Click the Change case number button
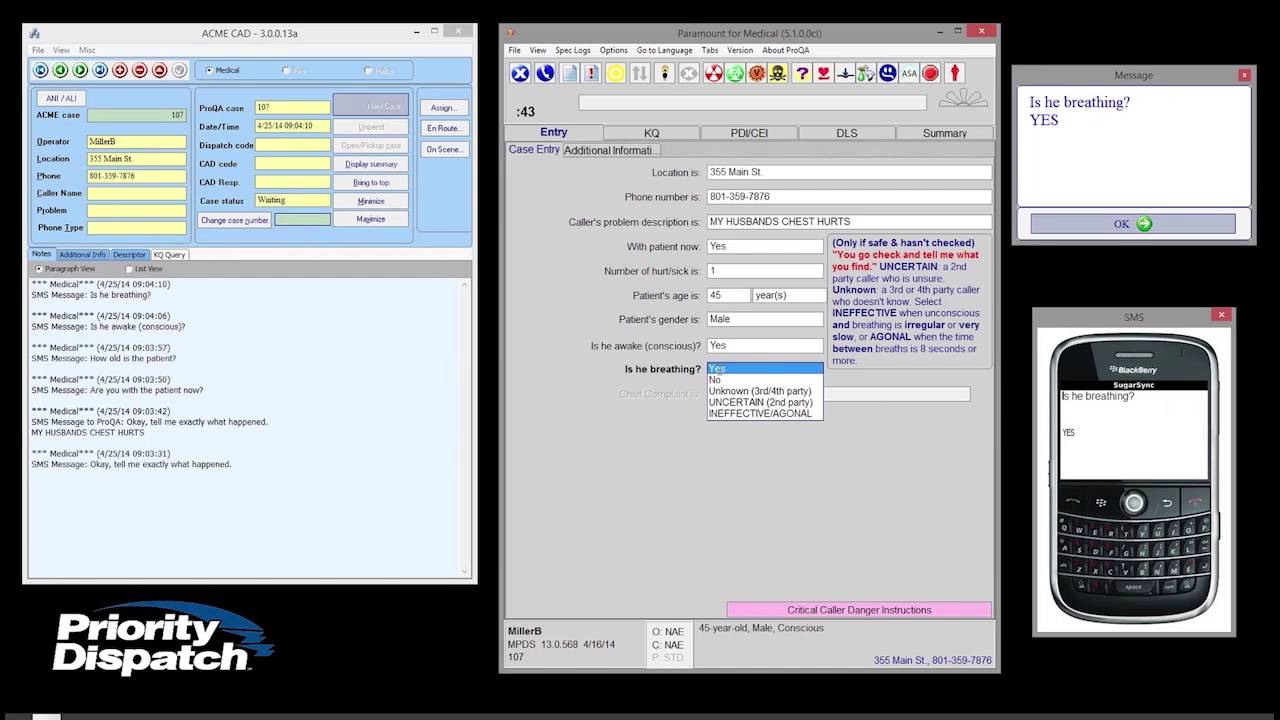This screenshot has height=720, width=1280. [x=234, y=220]
